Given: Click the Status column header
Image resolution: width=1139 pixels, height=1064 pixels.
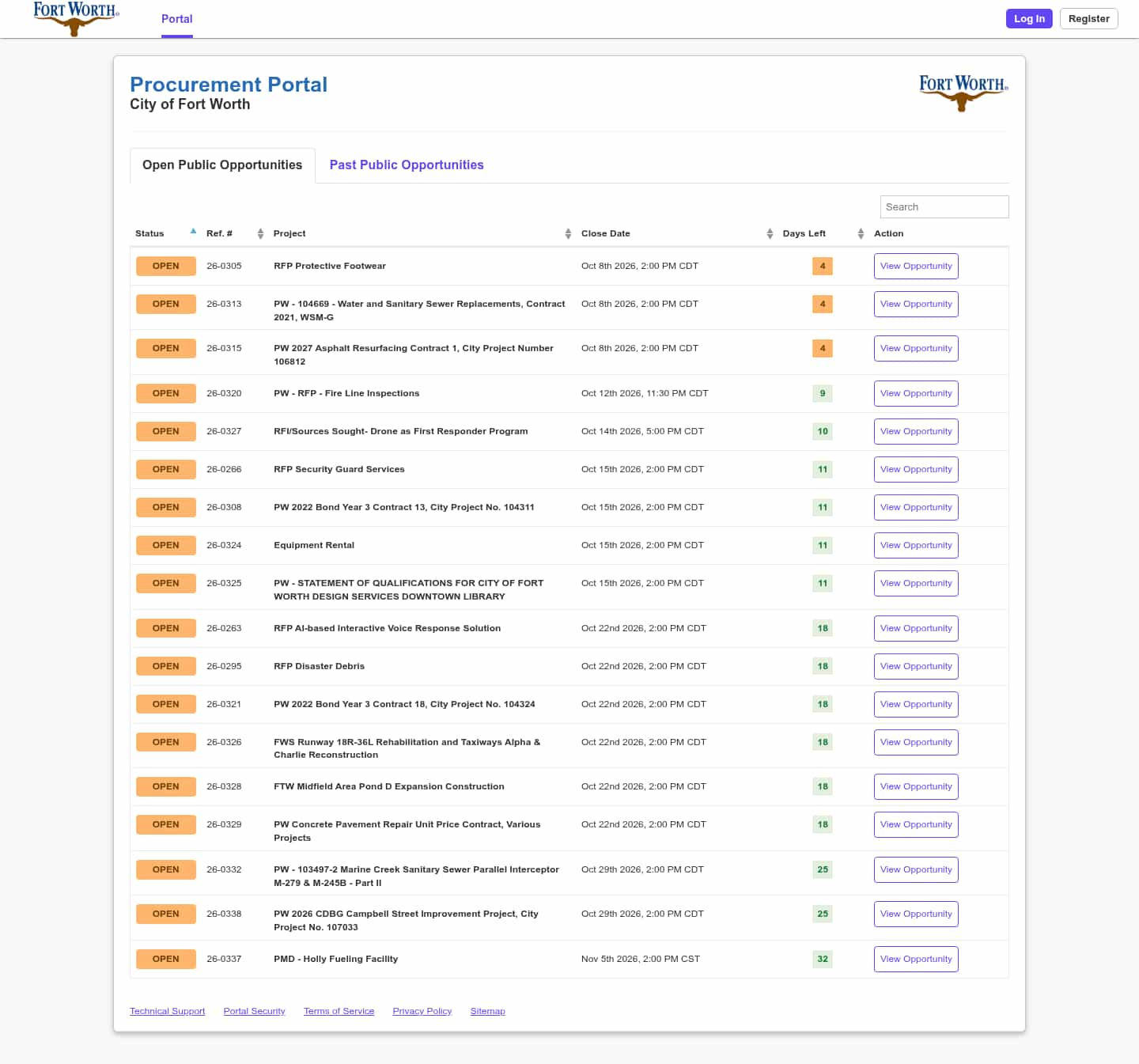Looking at the screenshot, I should pyautogui.click(x=149, y=233).
